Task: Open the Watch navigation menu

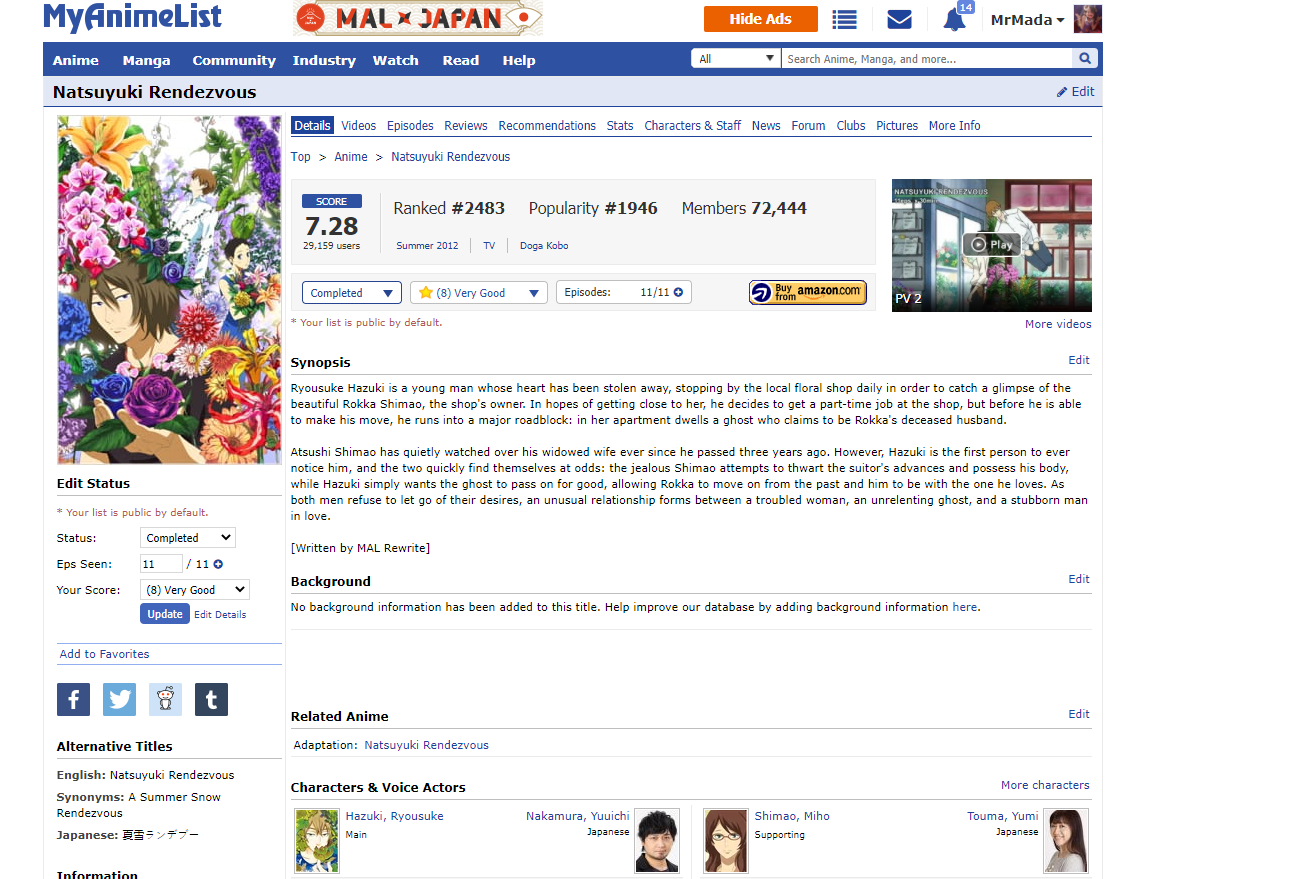Action: [396, 60]
